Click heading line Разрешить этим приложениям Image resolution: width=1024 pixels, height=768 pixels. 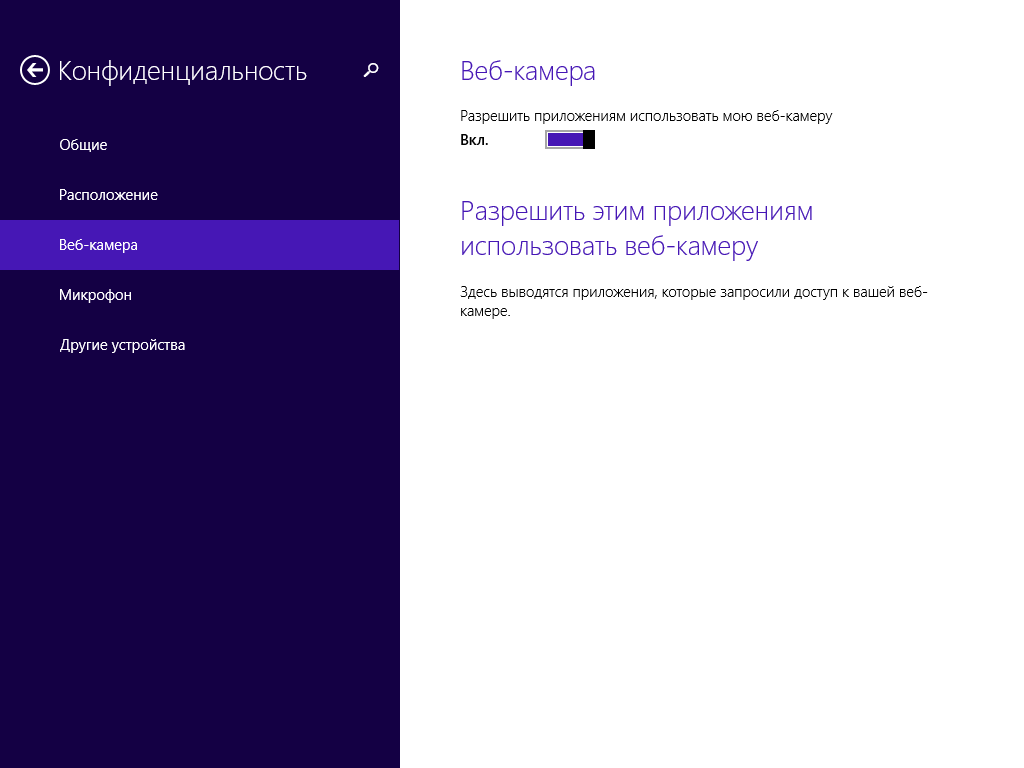636,212
